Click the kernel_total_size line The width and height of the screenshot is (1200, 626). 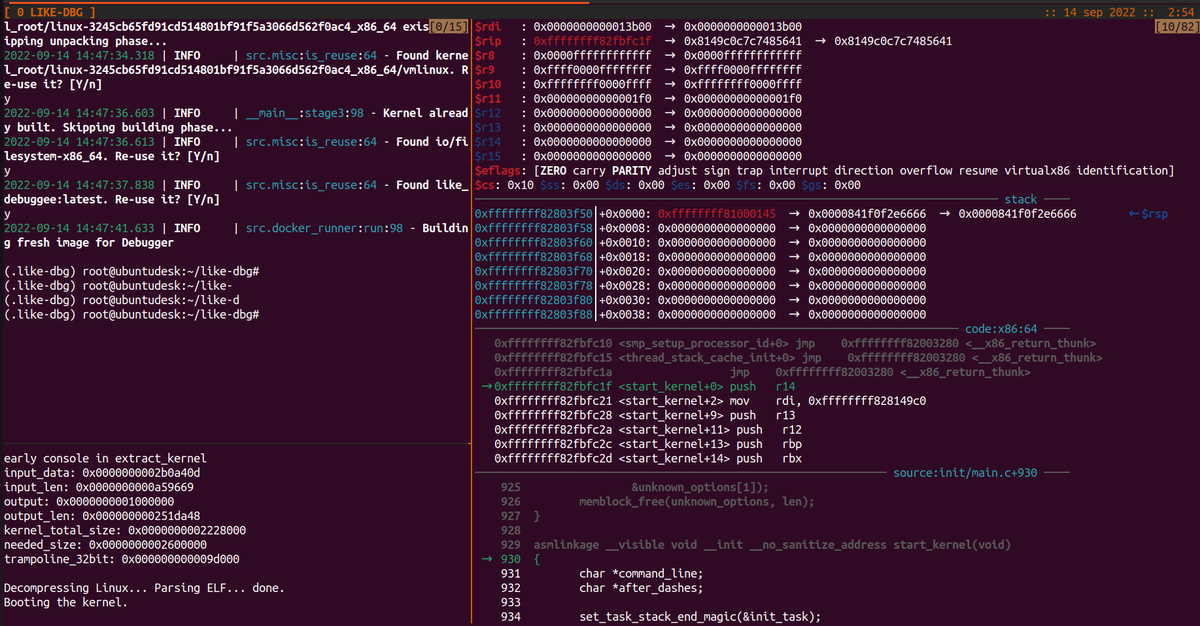coord(125,531)
